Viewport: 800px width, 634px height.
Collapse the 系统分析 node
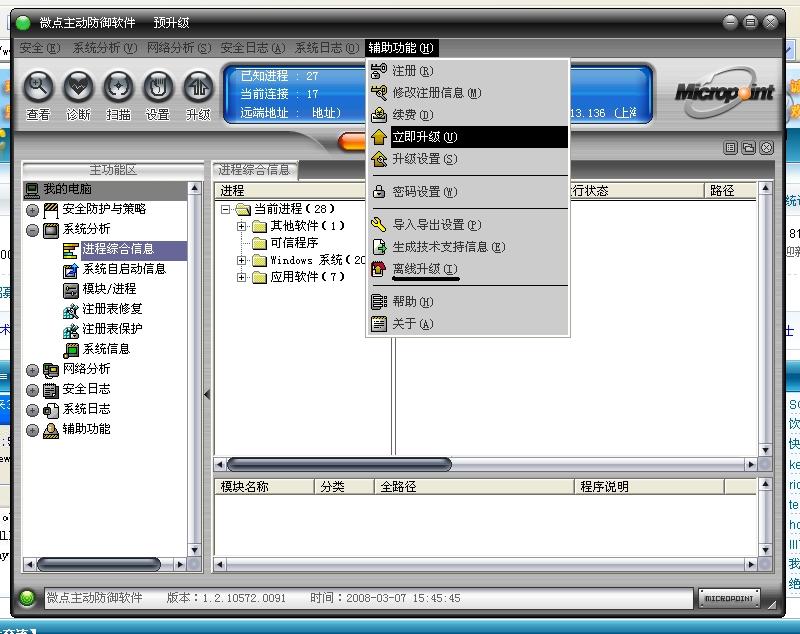[x=32, y=230]
